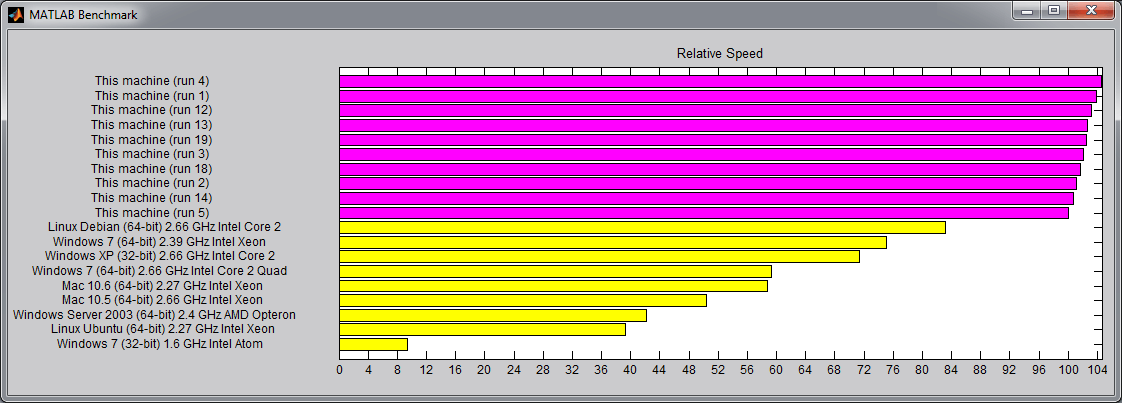This screenshot has height=403, width=1122.
Task: Select the 'This machine (run 19)' label
Action: point(152,140)
